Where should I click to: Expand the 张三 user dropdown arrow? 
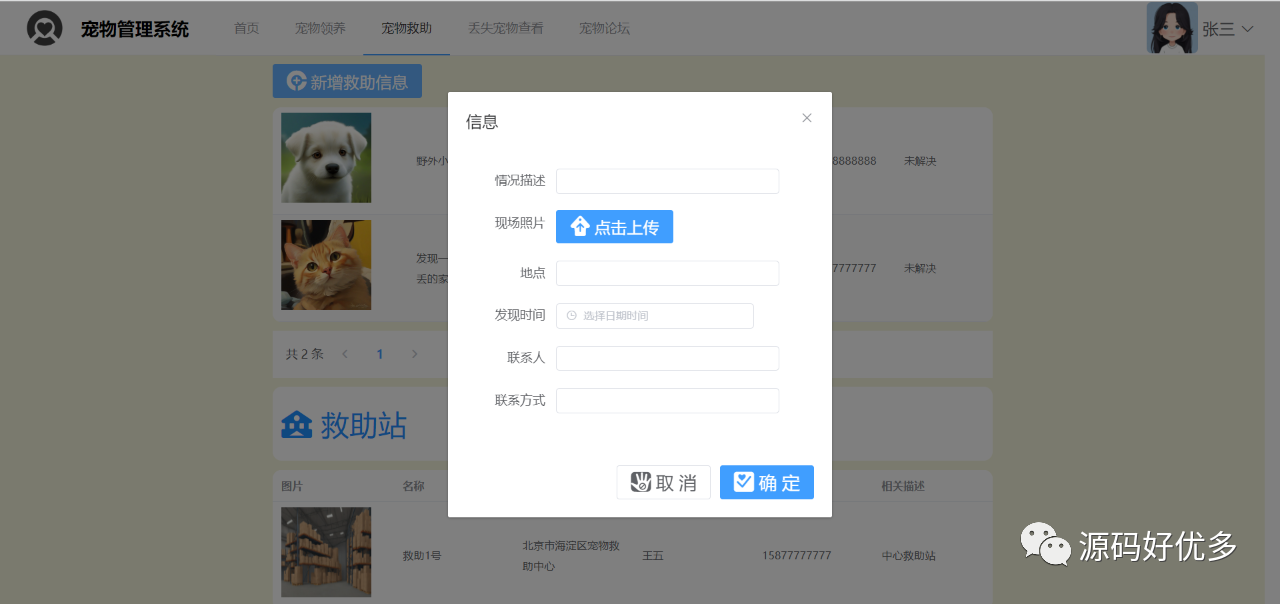point(1247,29)
